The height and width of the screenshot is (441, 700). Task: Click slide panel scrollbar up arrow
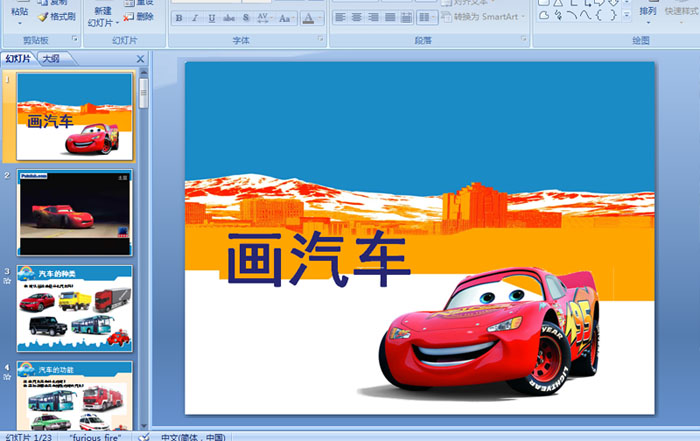click(144, 72)
